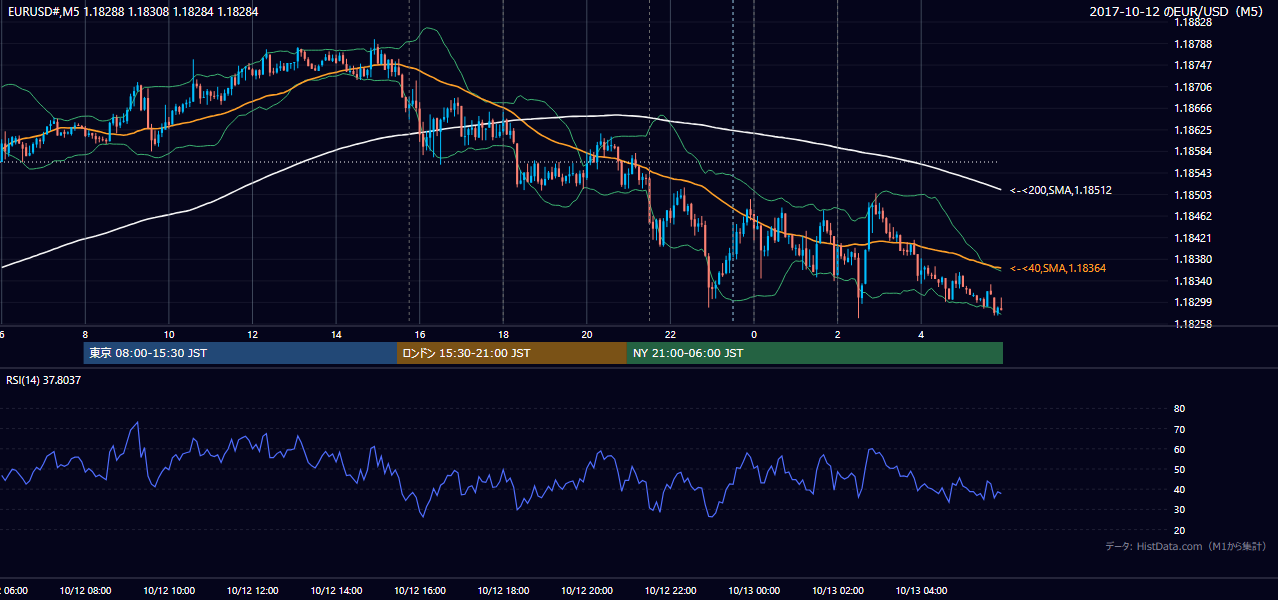
Task: Click the NY 21:00-06:00 JST session bar
Action: [815, 353]
